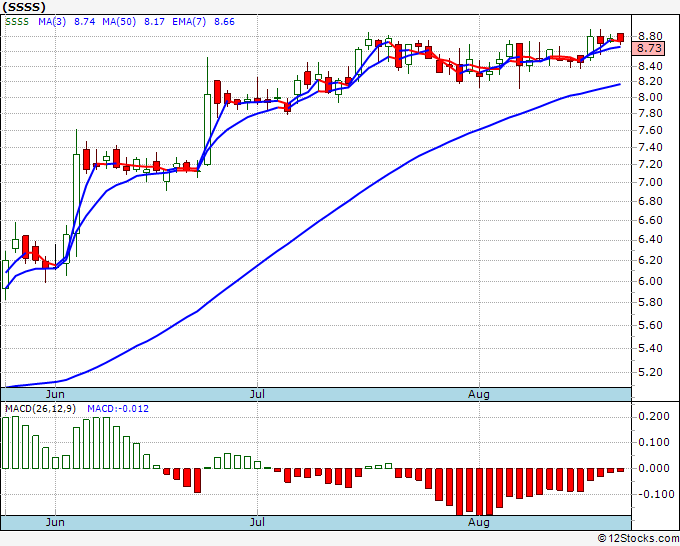Click the last red candlestick near 8.80
The width and height of the screenshot is (680, 546).
[621, 38]
